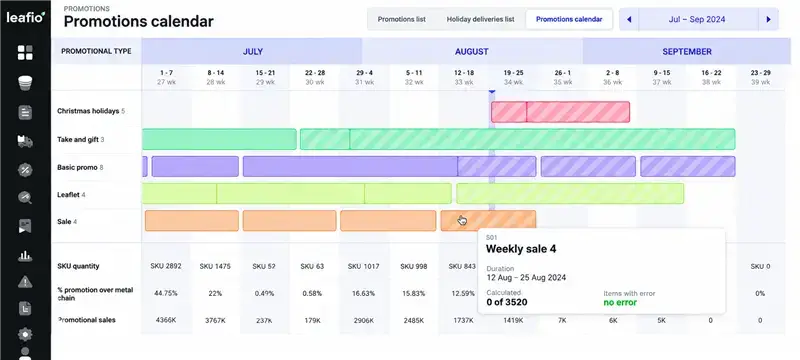
Task: Click the '2906K' promotional sales cell
Action: (364, 320)
